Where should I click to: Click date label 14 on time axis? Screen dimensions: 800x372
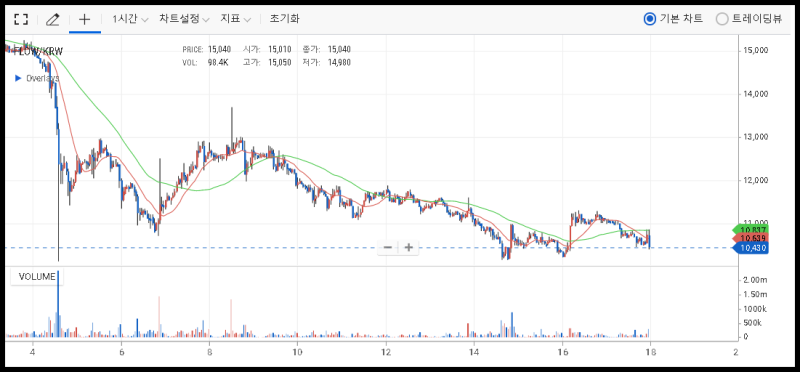(474, 352)
